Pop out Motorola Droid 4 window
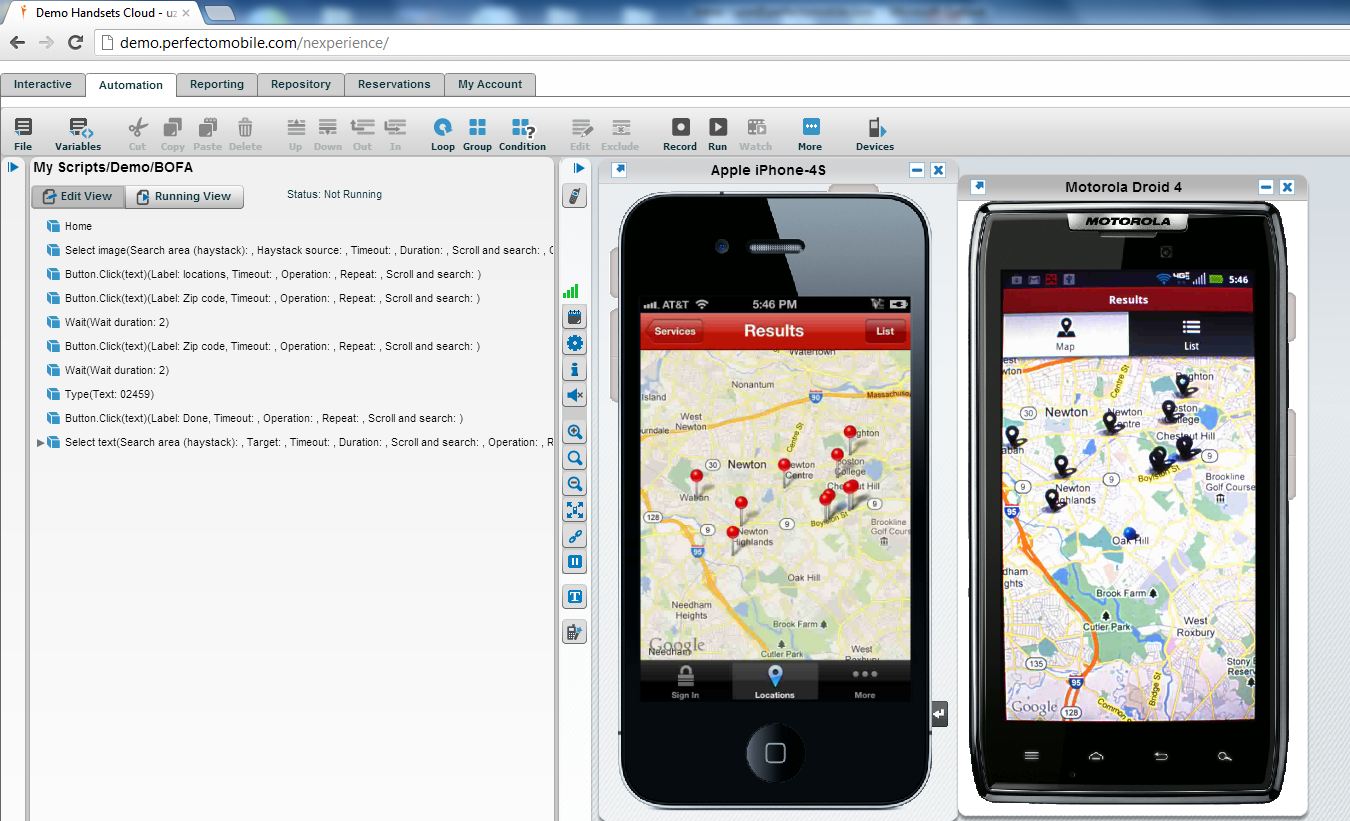 [x=979, y=187]
